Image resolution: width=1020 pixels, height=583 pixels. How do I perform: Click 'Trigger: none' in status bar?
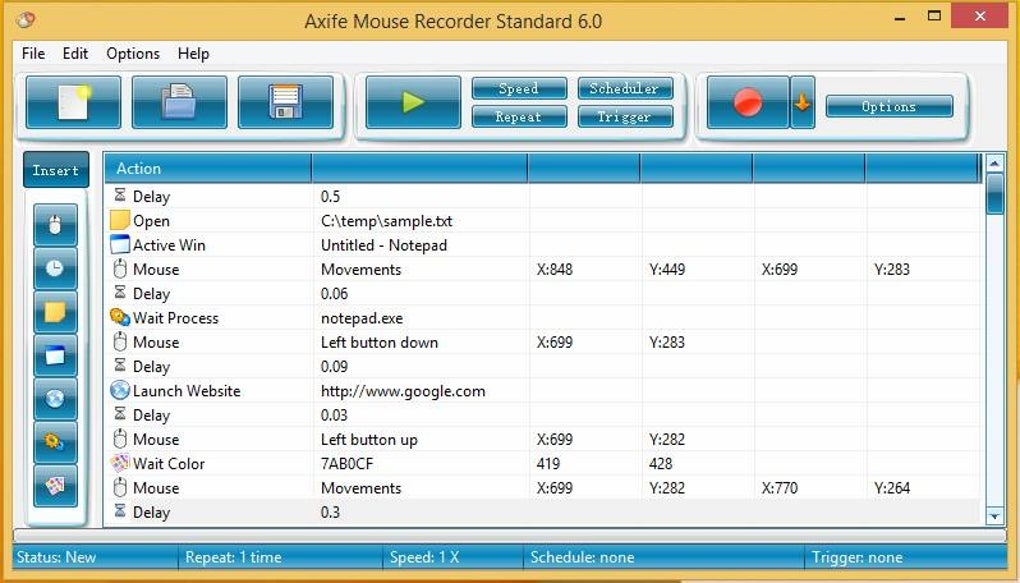(x=857, y=558)
